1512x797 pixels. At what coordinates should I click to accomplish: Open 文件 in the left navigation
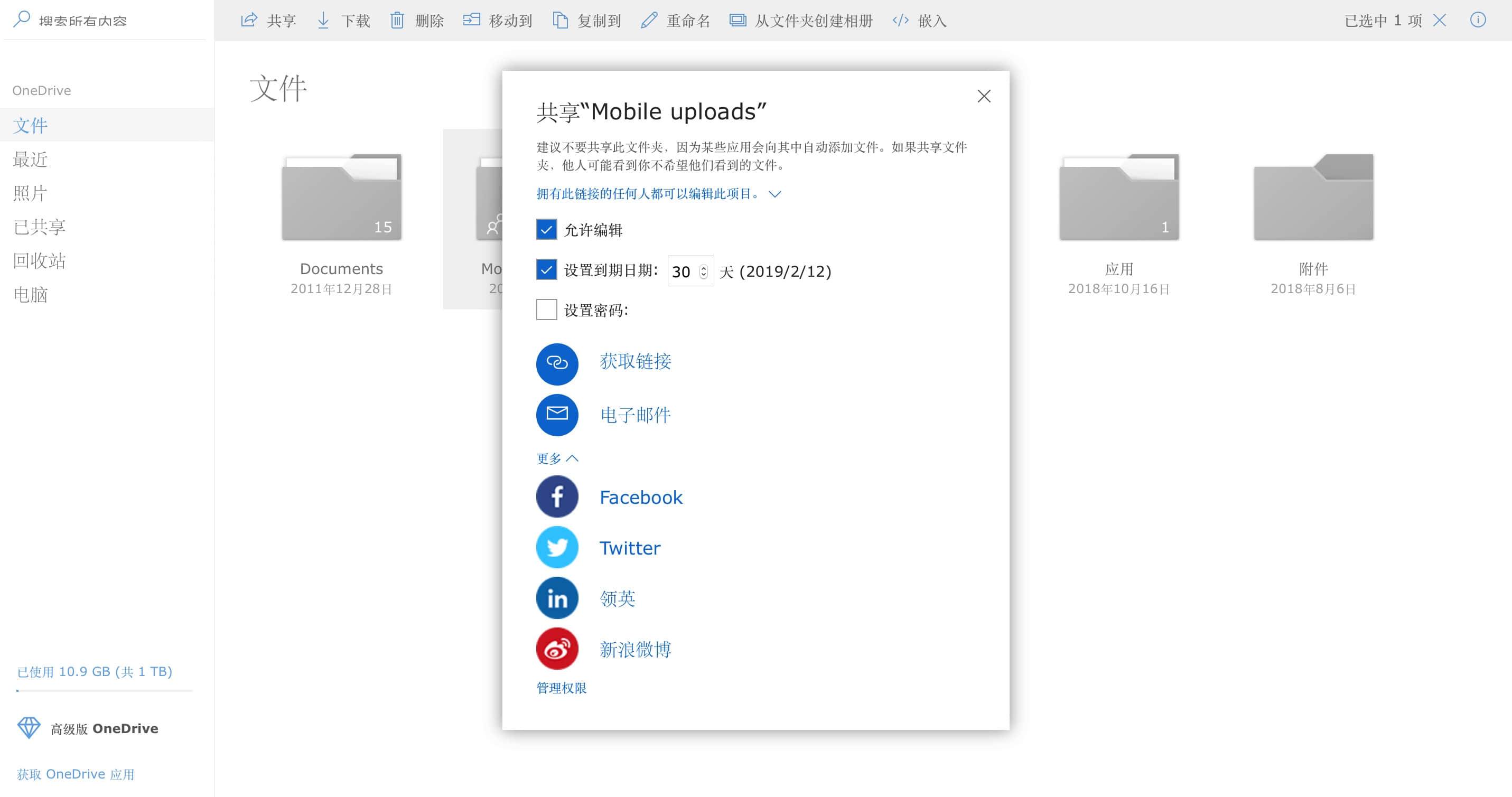(107, 125)
